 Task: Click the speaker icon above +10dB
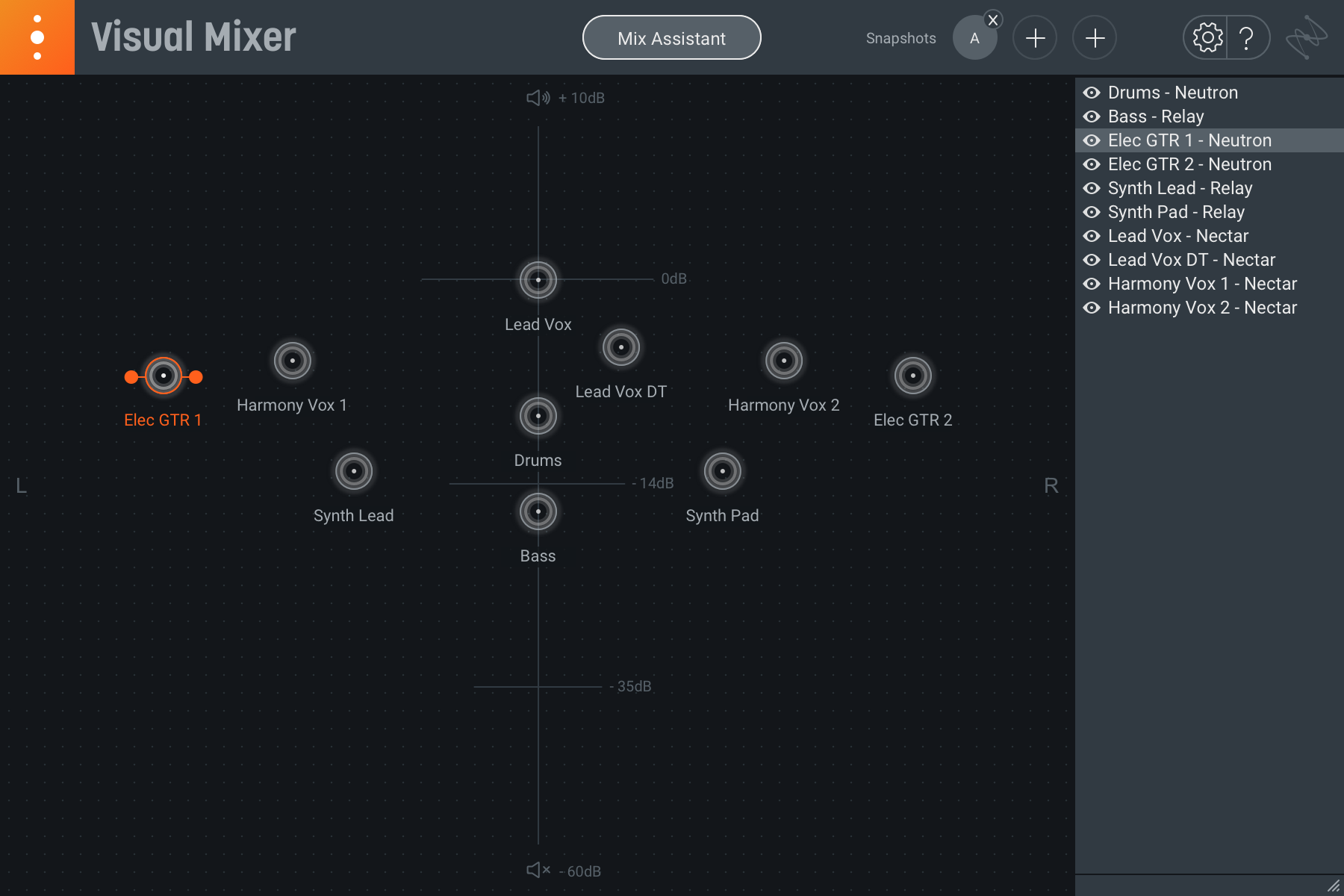[x=537, y=97]
